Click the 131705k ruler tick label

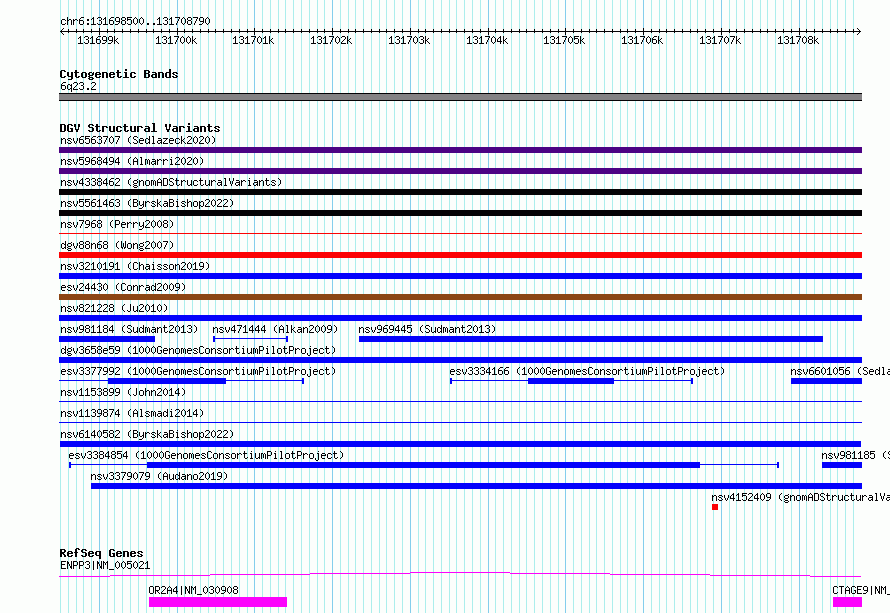pyautogui.click(x=564, y=40)
